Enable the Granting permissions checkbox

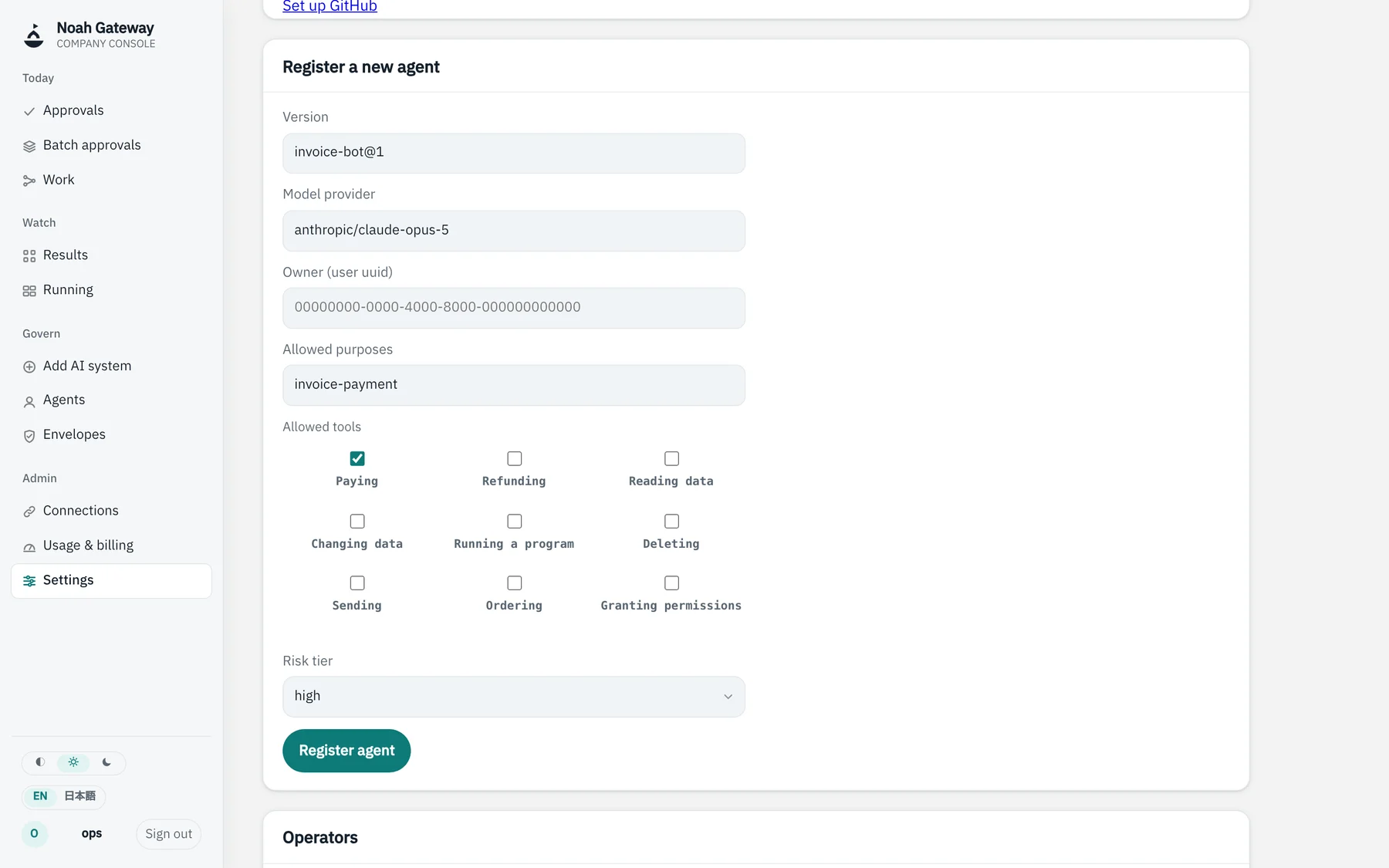point(672,583)
